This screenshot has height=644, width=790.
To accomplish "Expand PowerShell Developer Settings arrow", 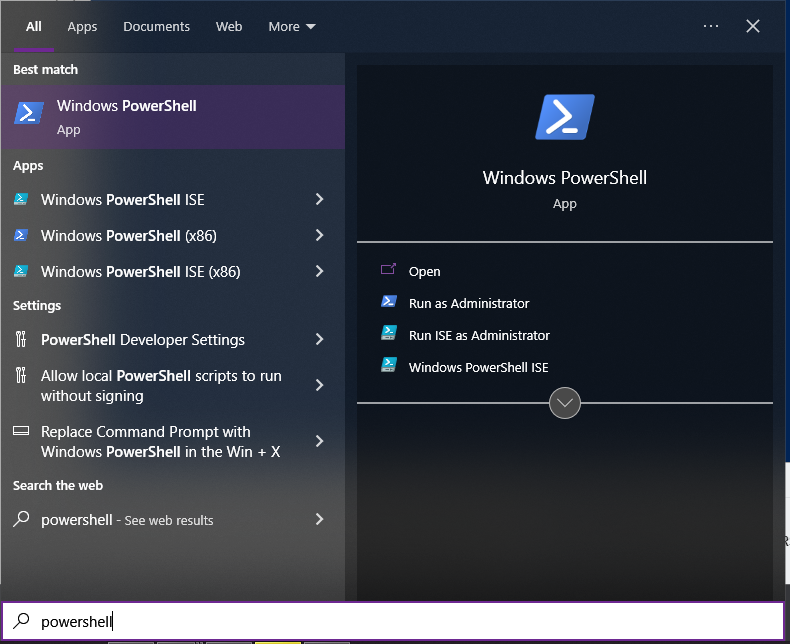I will [319, 339].
